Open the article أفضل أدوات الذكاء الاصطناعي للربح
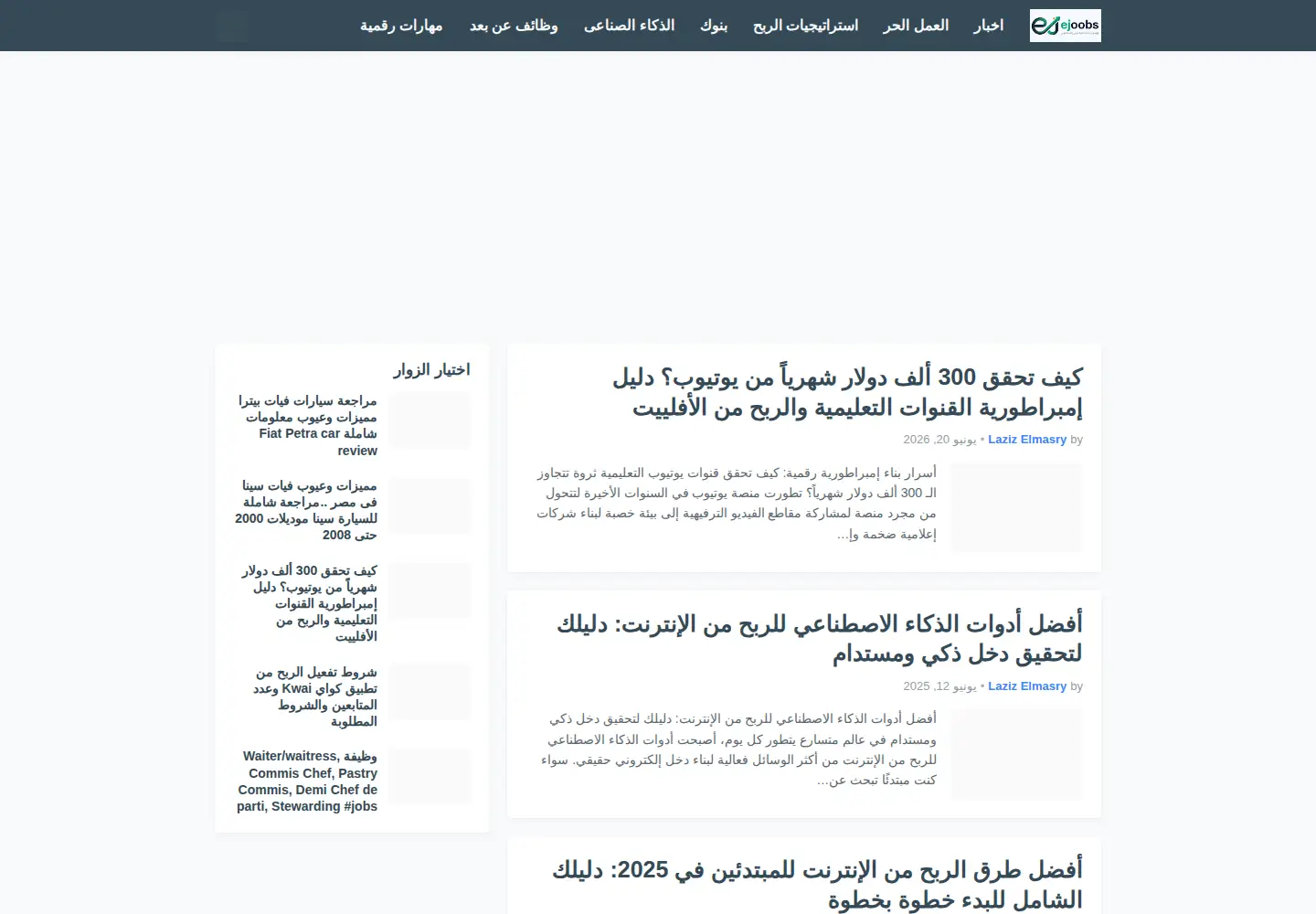The height and width of the screenshot is (914, 1316). 820,638
